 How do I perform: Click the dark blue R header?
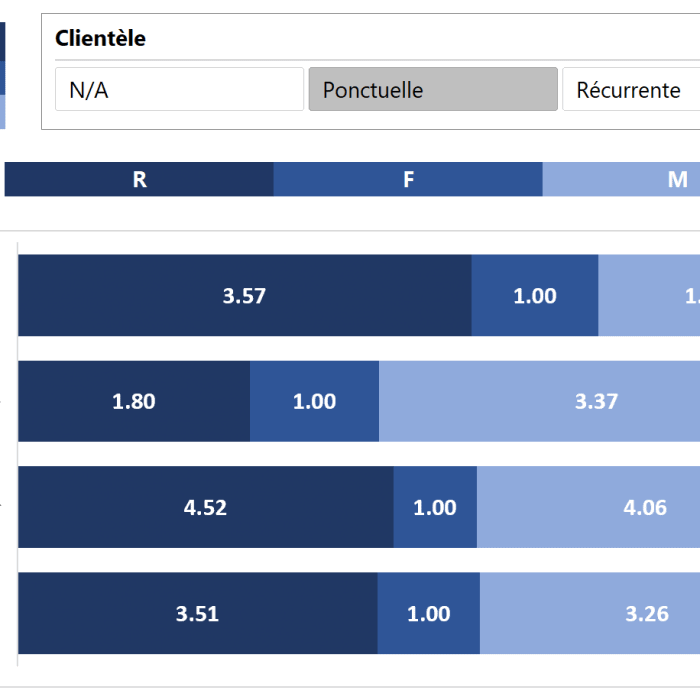point(139,180)
